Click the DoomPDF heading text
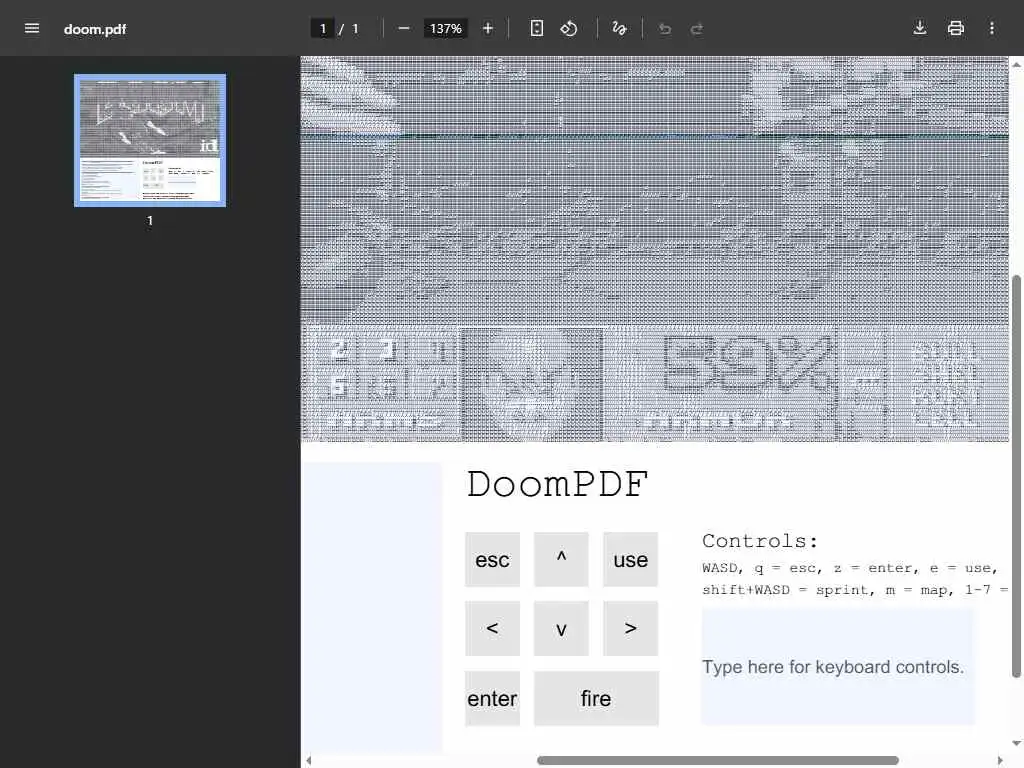This screenshot has width=1024, height=768. click(557, 485)
